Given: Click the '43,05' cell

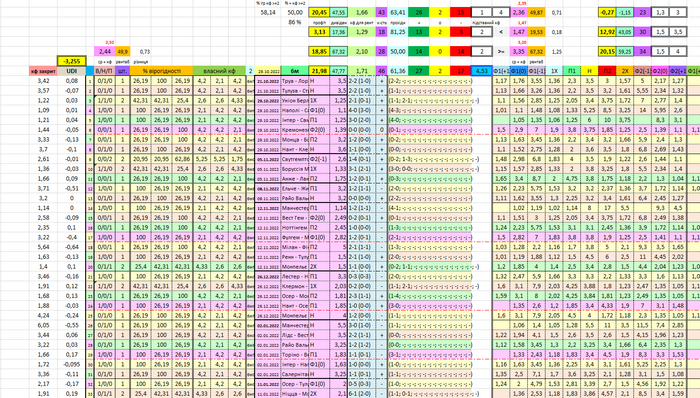Looking at the screenshot, I should pyautogui.click(x=625, y=32).
